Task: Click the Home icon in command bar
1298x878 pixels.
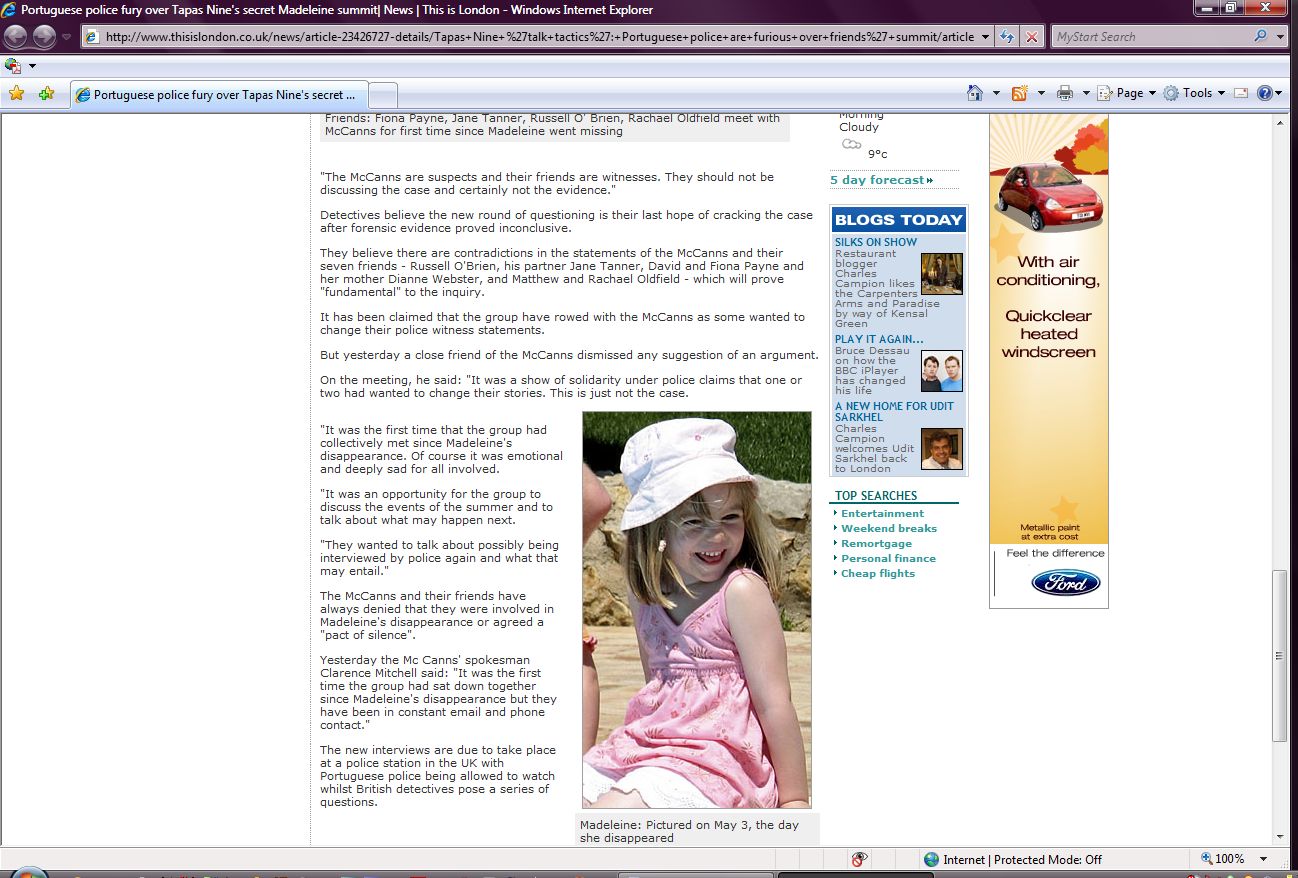Action: 975,93
